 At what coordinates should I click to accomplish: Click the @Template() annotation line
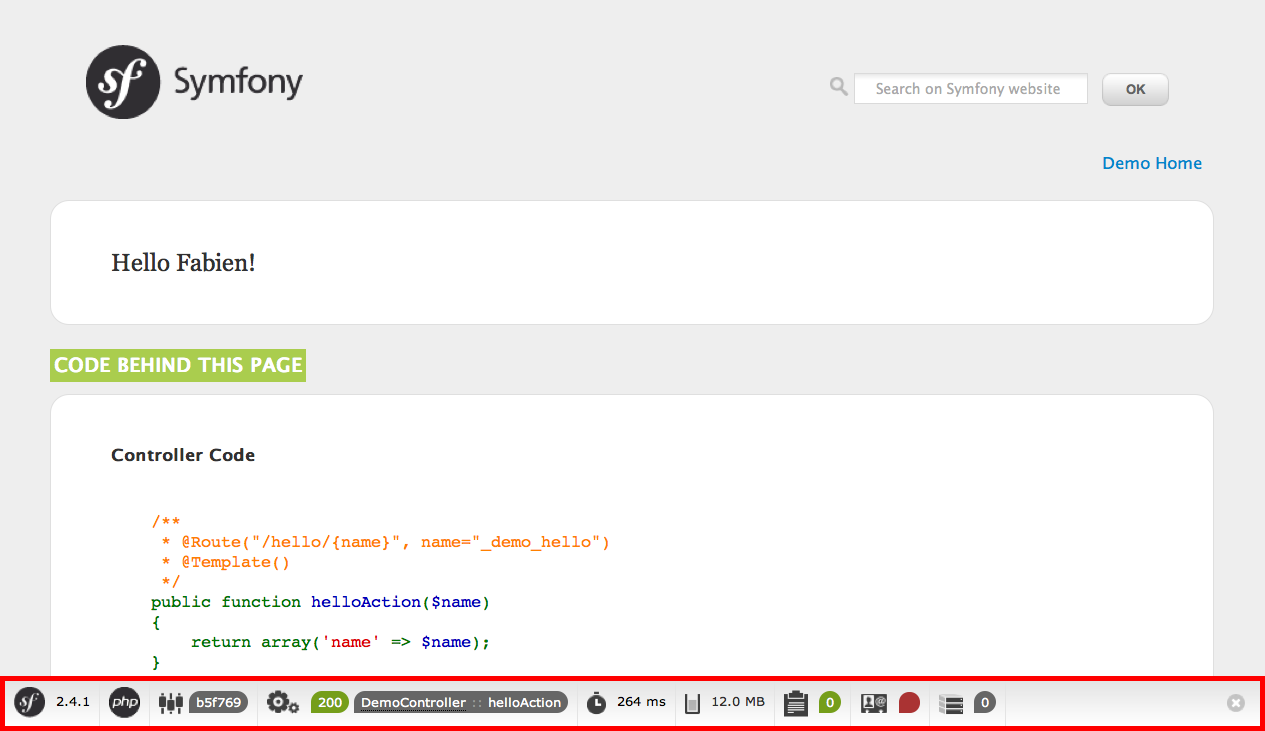click(225, 562)
